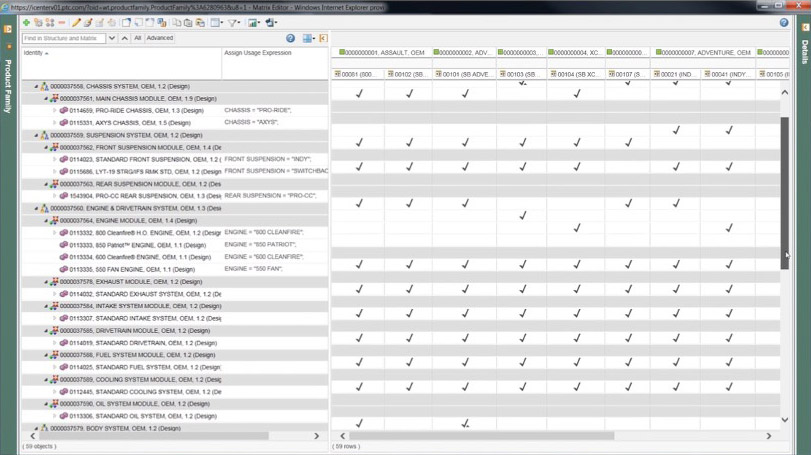Image resolution: width=811 pixels, height=455 pixels.
Task: Click the green plus add icon
Action: 26,22
